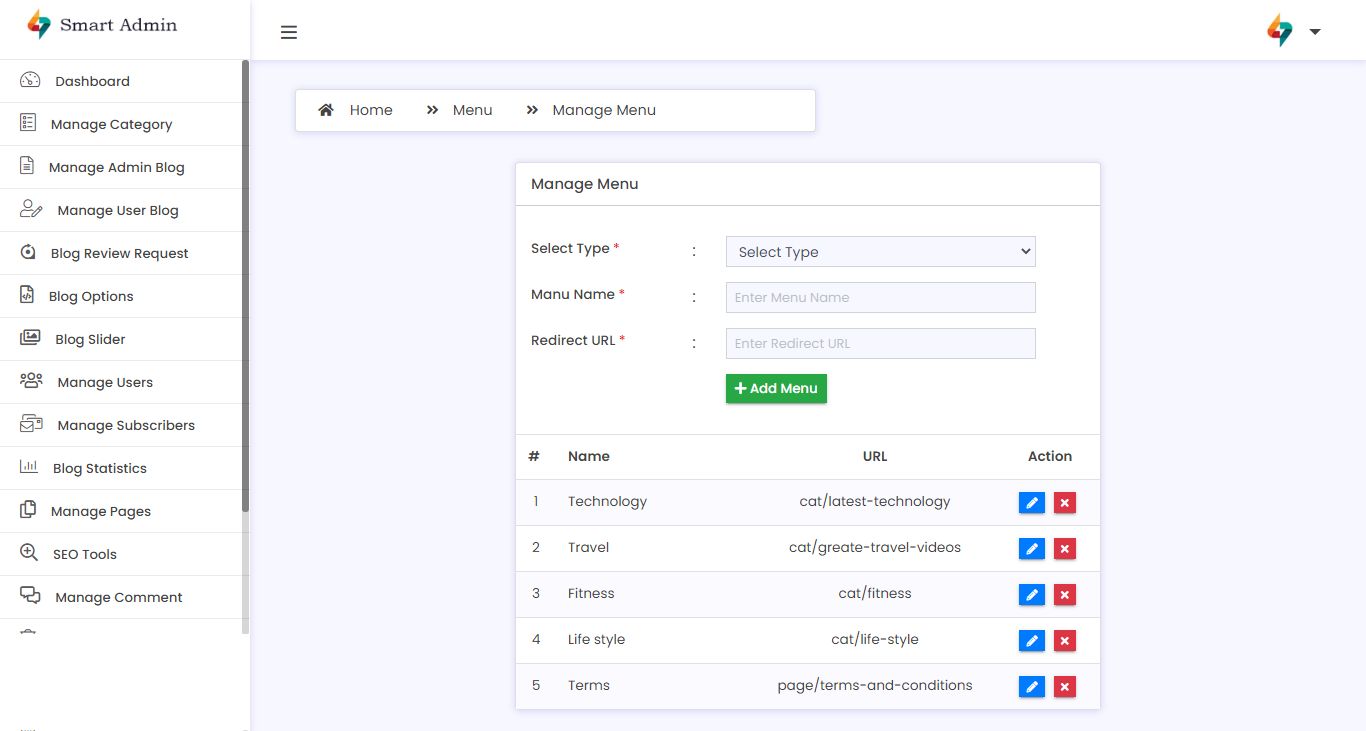Click the Travel name cell
This screenshot has width=1366, height=731.
tap(588, 547)
